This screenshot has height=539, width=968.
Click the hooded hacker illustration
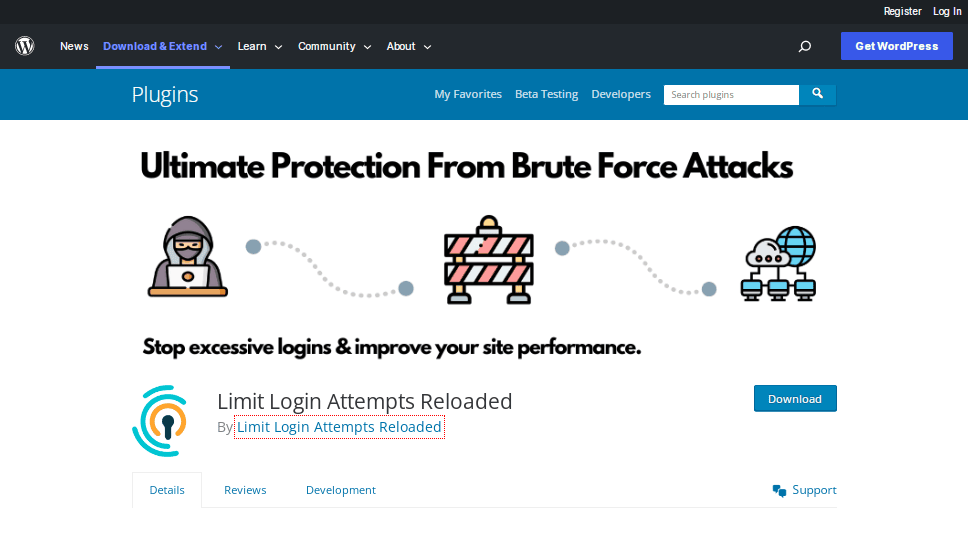pyautogui.click(x=188, y=257)
